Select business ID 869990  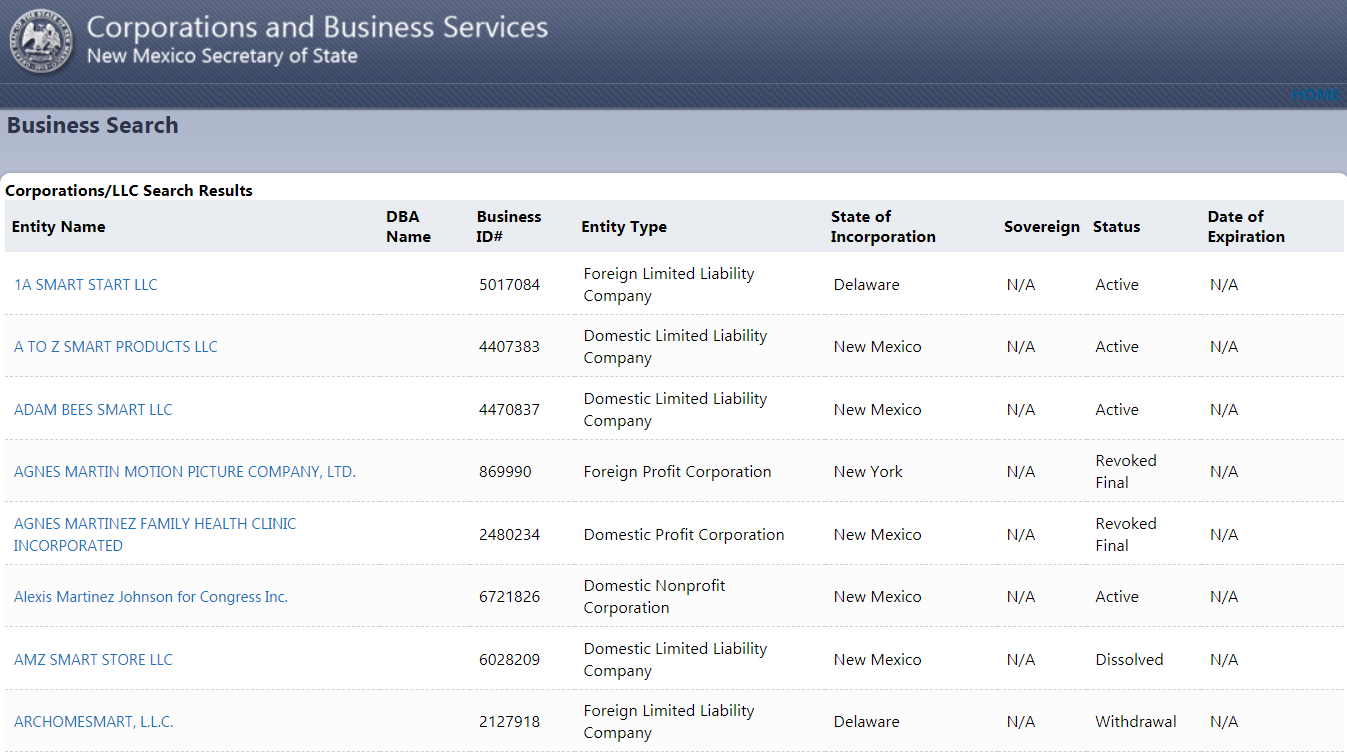tap(505, 472)
